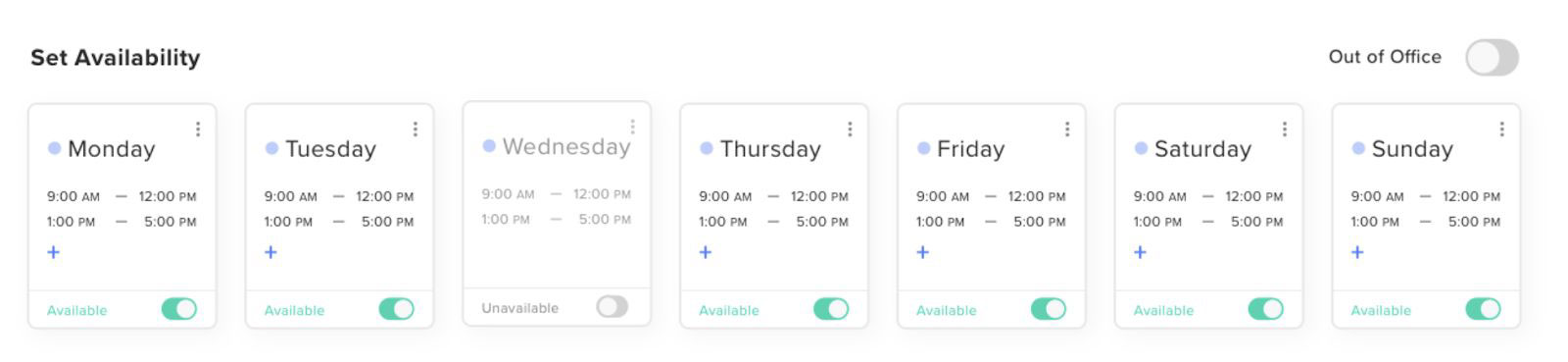Disable Monday's Available toggle
This screenshot has height=362, width=1568.
click(179, 309)
